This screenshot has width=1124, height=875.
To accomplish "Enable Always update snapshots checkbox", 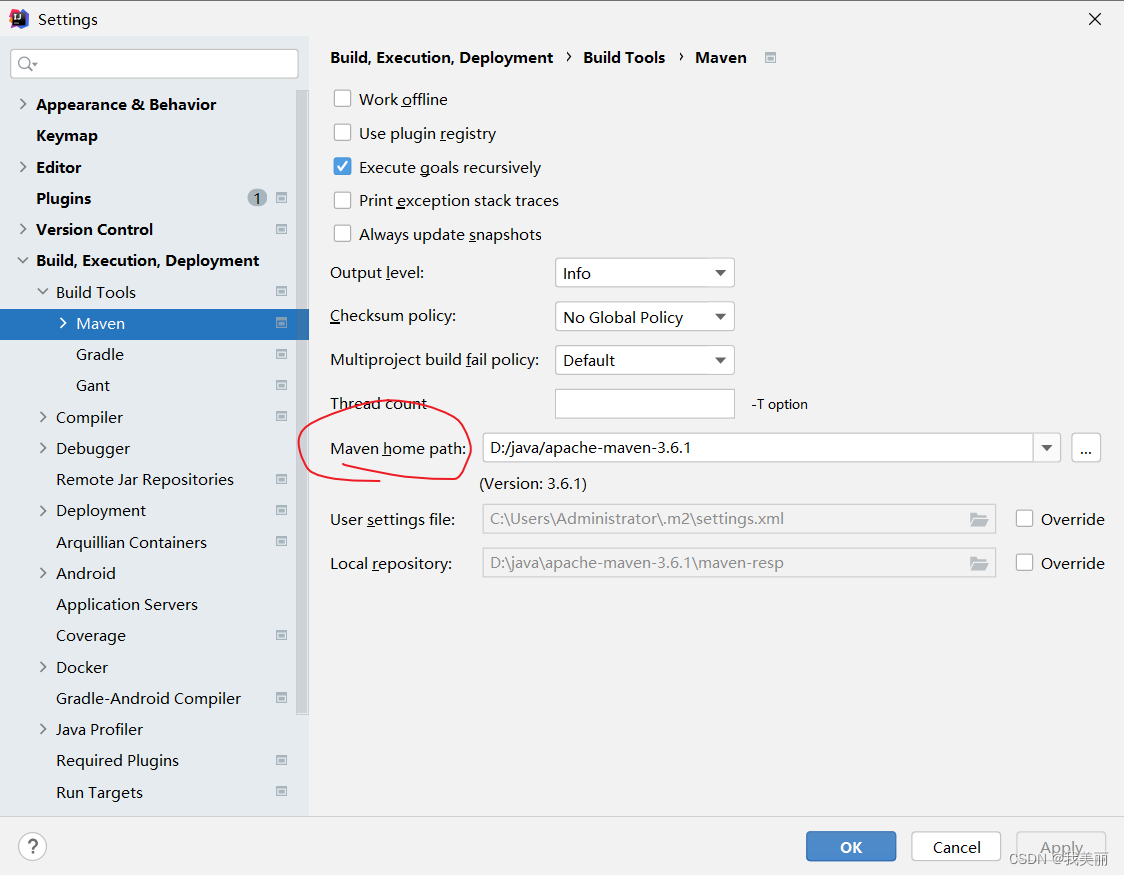I will point(343,234).
